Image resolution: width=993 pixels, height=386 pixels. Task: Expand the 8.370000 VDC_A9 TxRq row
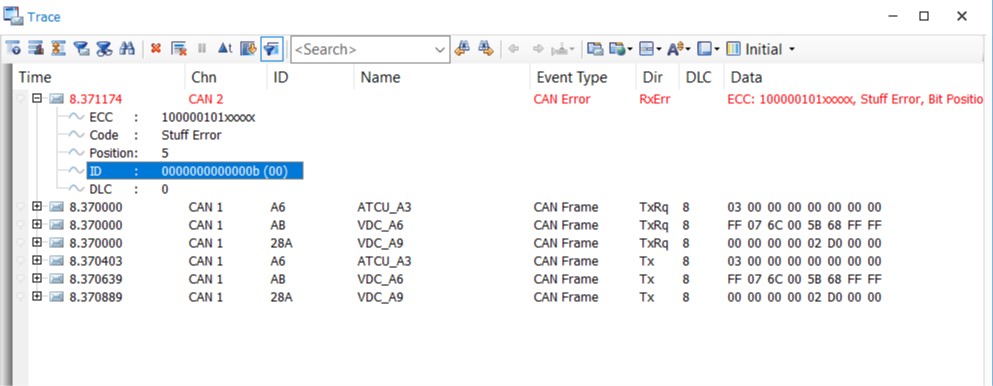[x=37, y=243]
